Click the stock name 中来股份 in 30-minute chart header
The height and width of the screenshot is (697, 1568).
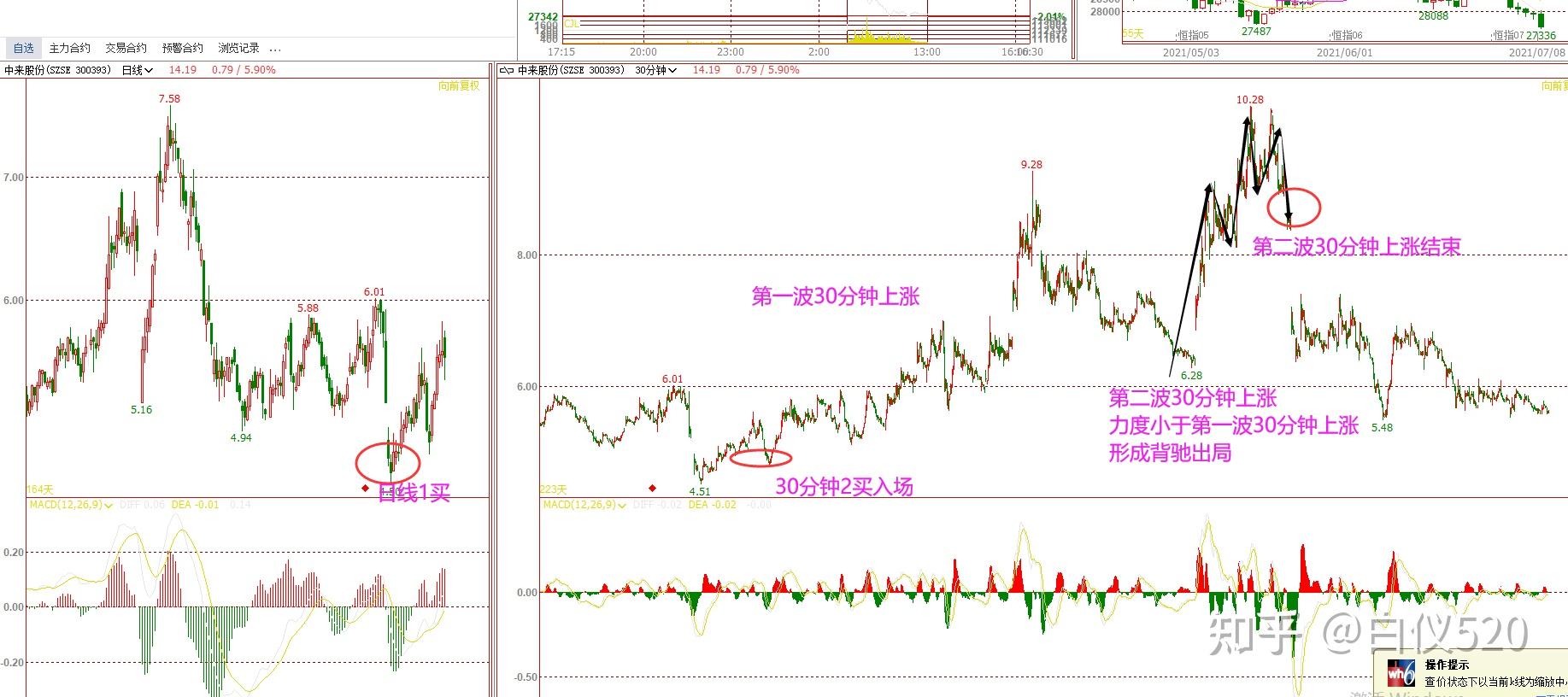point(538,70)
